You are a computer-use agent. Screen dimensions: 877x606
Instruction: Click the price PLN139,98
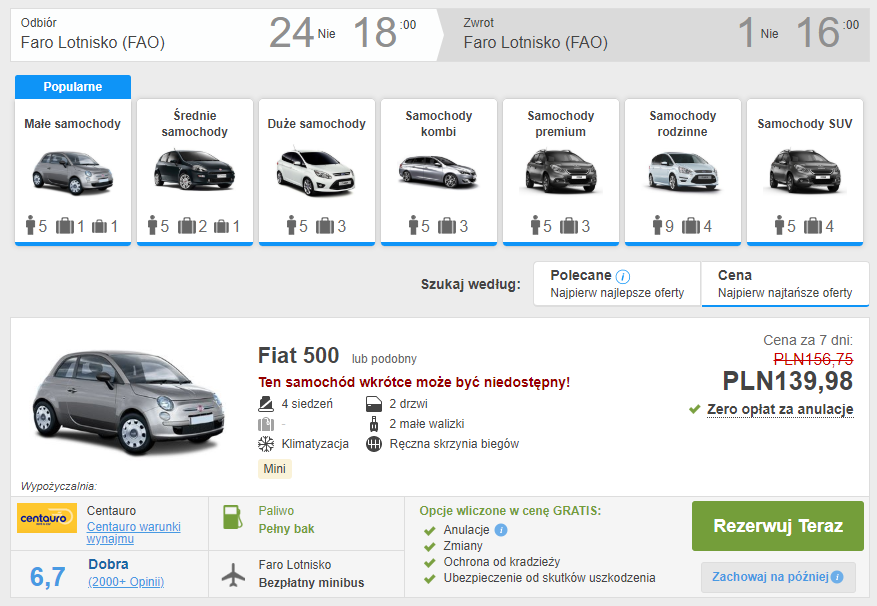[788, 382]
